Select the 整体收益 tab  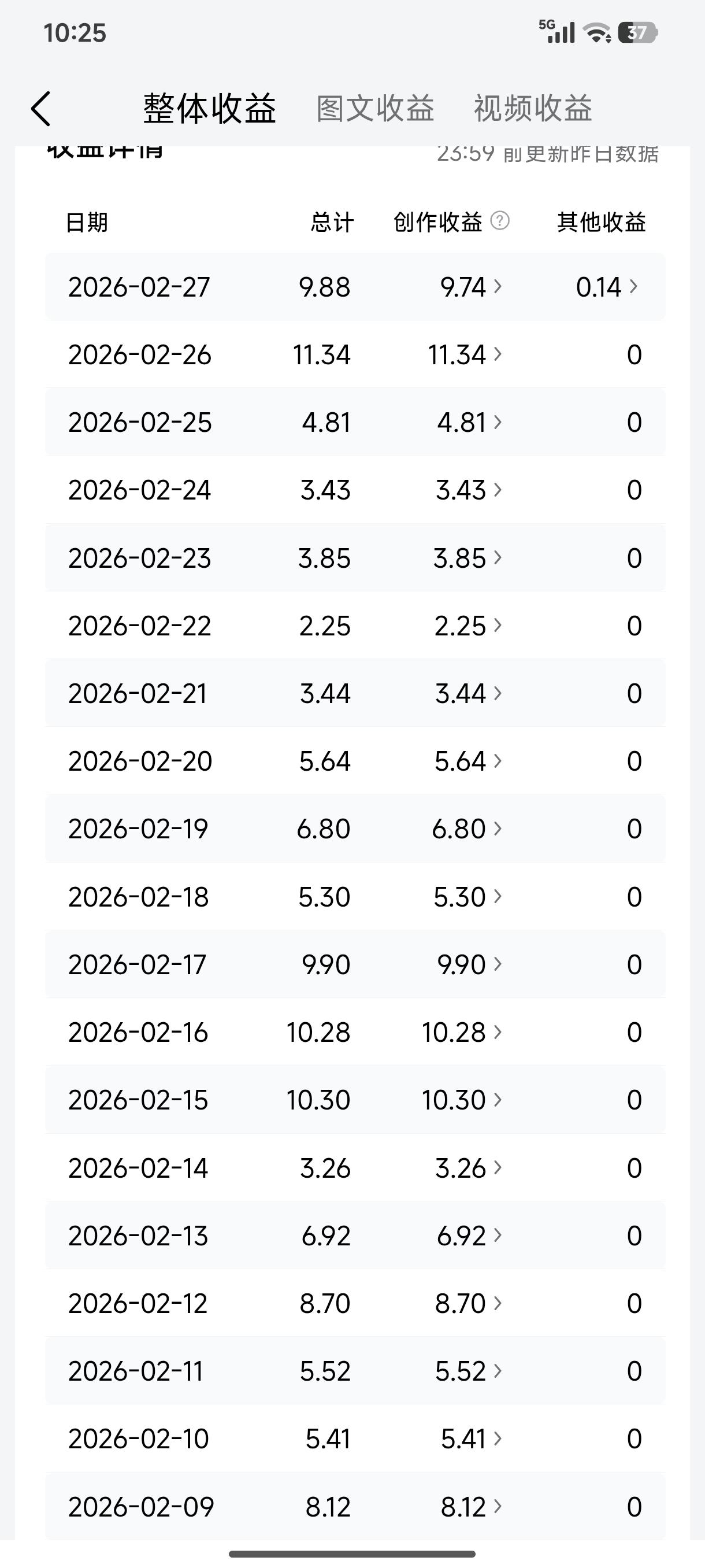click(209, 109)
